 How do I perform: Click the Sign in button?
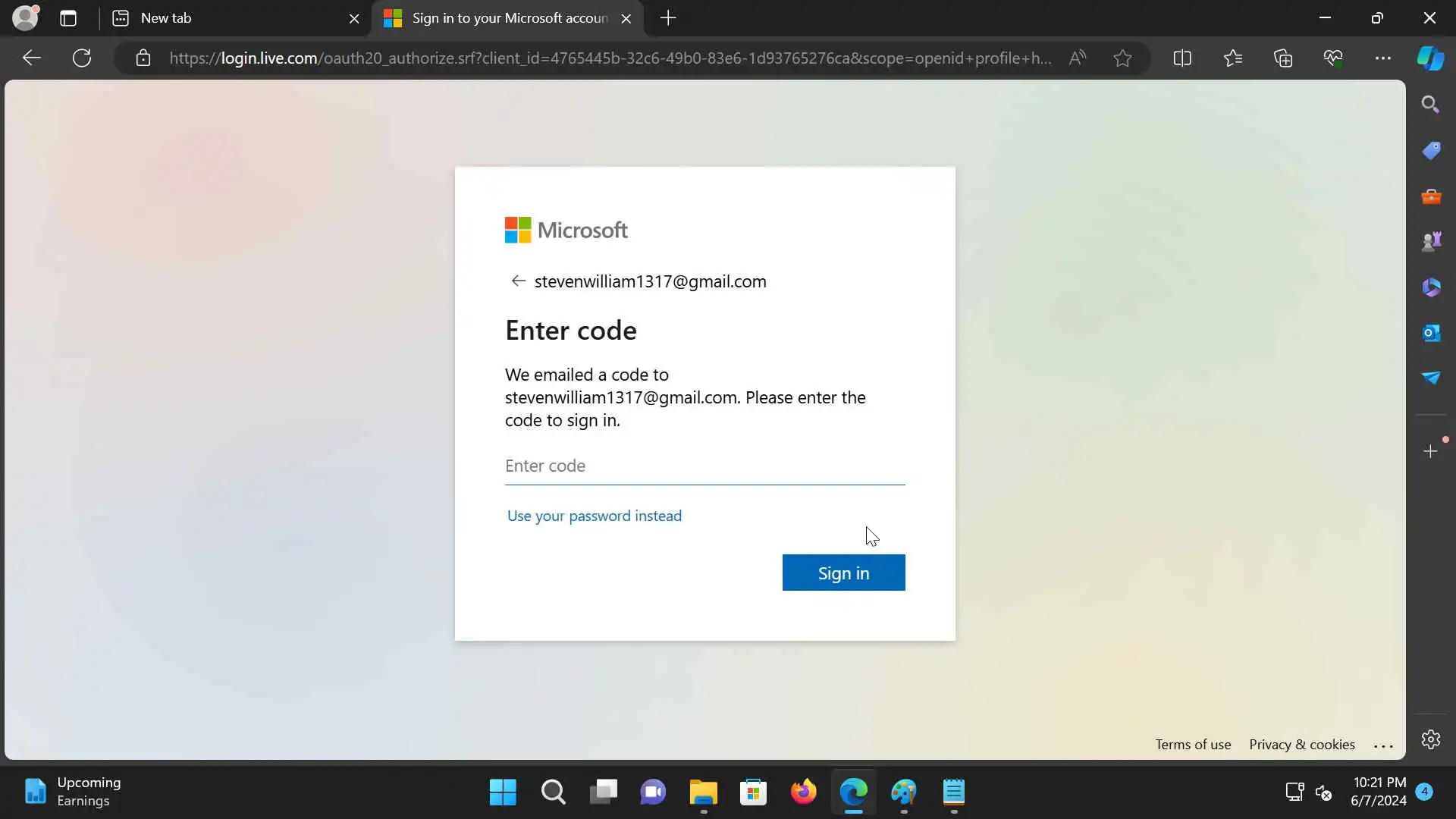click(x=843, y=573)
